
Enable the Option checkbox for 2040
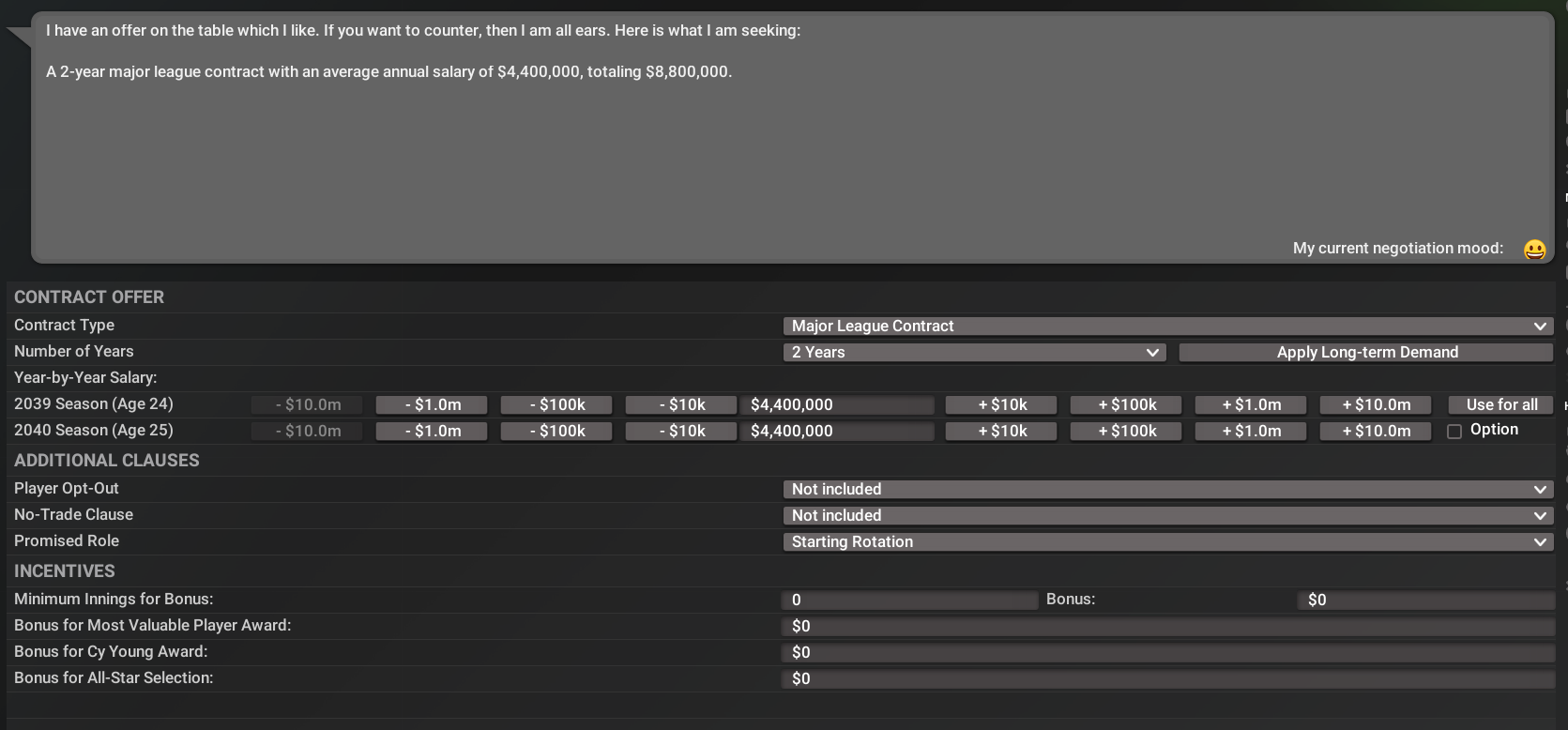tap(1454, 432)
